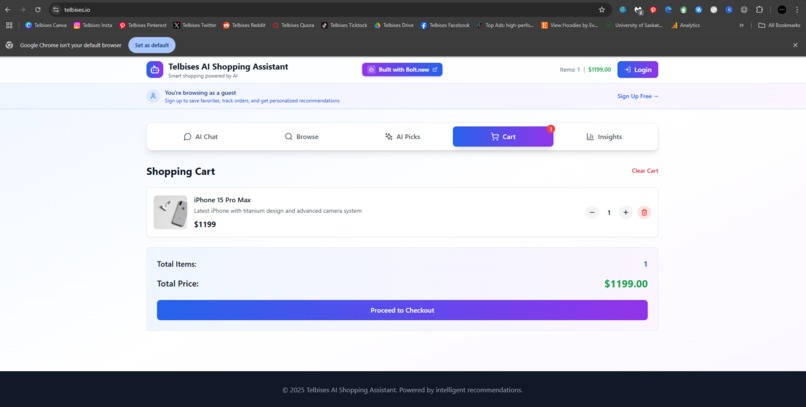Click Set as default browser button
Image resolution: width=806 pixels, height=407 pixels.
[x=152, y=45]
